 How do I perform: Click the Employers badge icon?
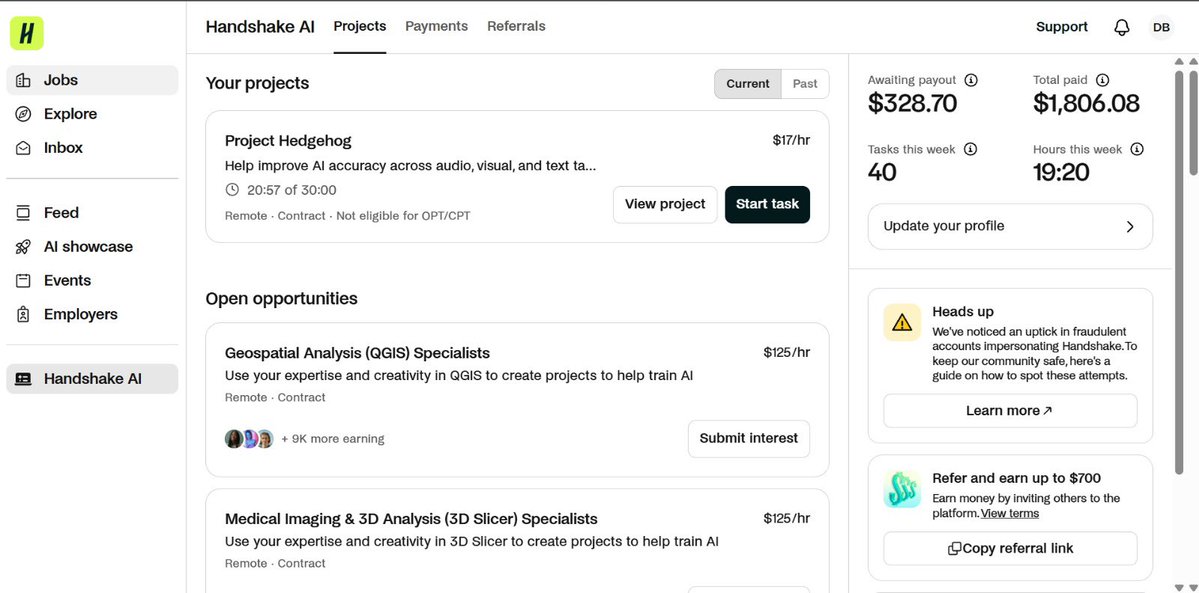tap(23, 314)
